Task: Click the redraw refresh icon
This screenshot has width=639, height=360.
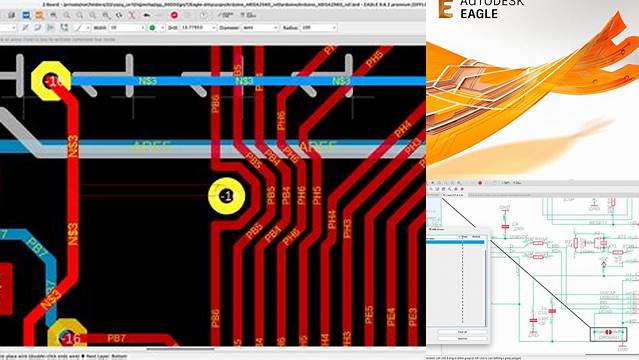Action: coord(119,15)
